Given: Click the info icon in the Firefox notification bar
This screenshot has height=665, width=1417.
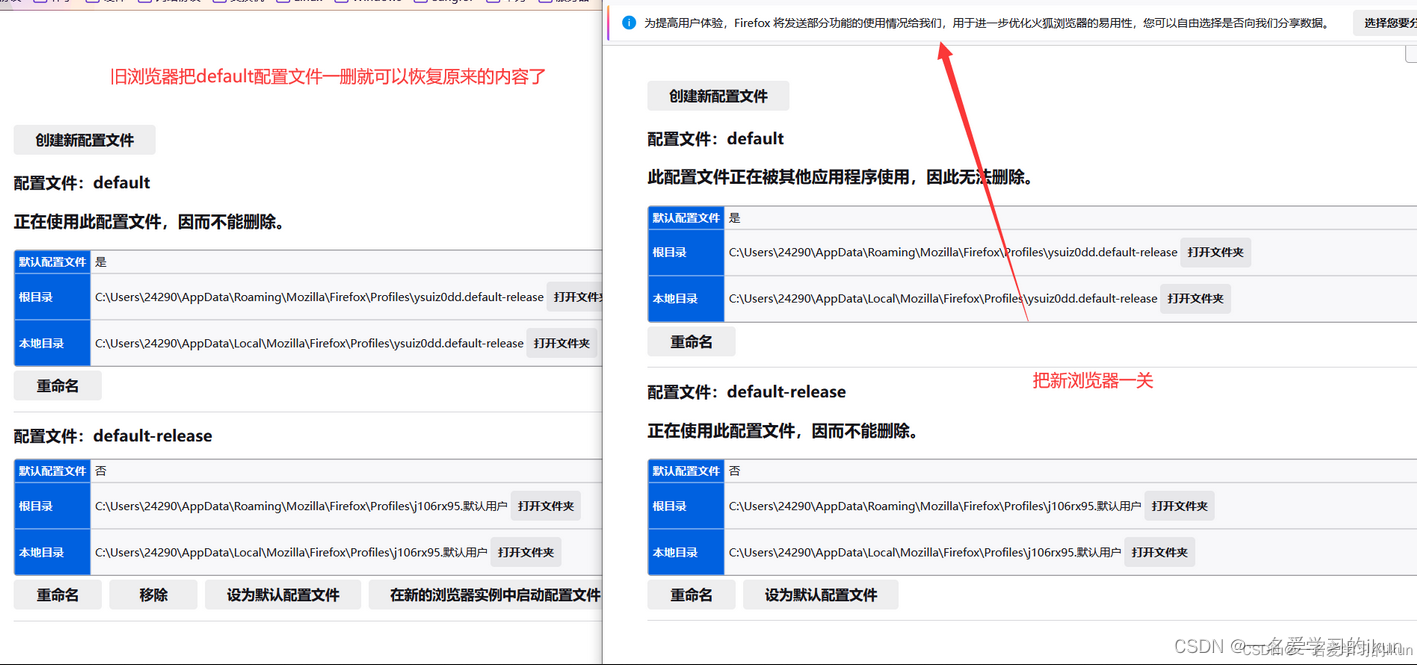Looking at the screenshot, I should click(629, 22).
